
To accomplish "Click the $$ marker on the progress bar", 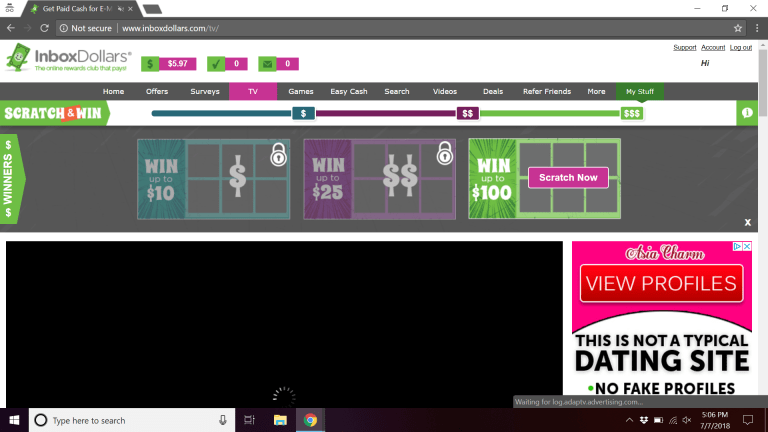I will [x=467, y=113].
